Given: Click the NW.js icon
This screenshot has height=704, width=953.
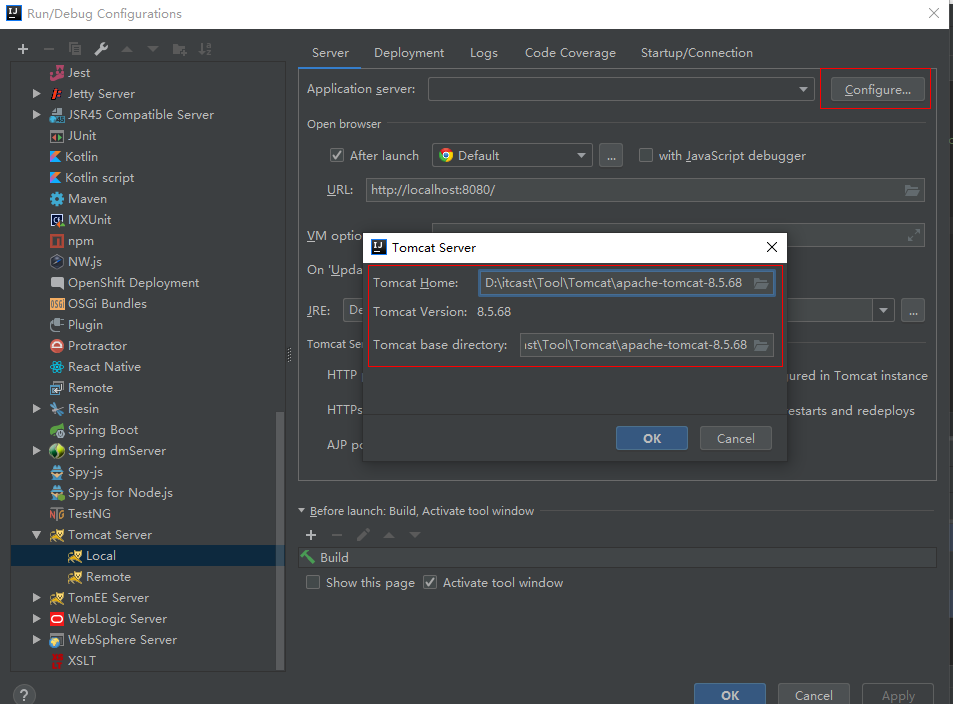Looking at the screenshot, I should pos(57,262).
